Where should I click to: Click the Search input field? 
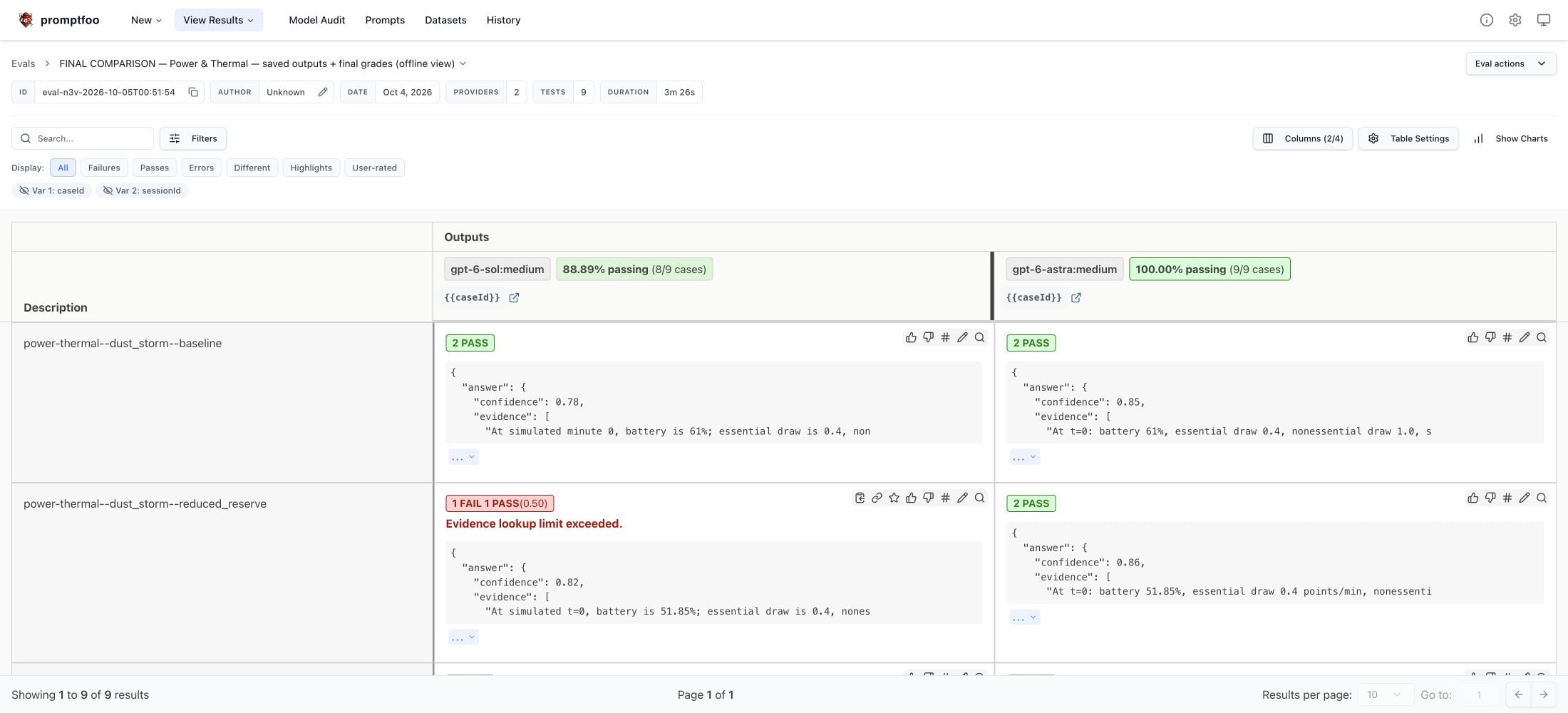click(x=83, y=138)
